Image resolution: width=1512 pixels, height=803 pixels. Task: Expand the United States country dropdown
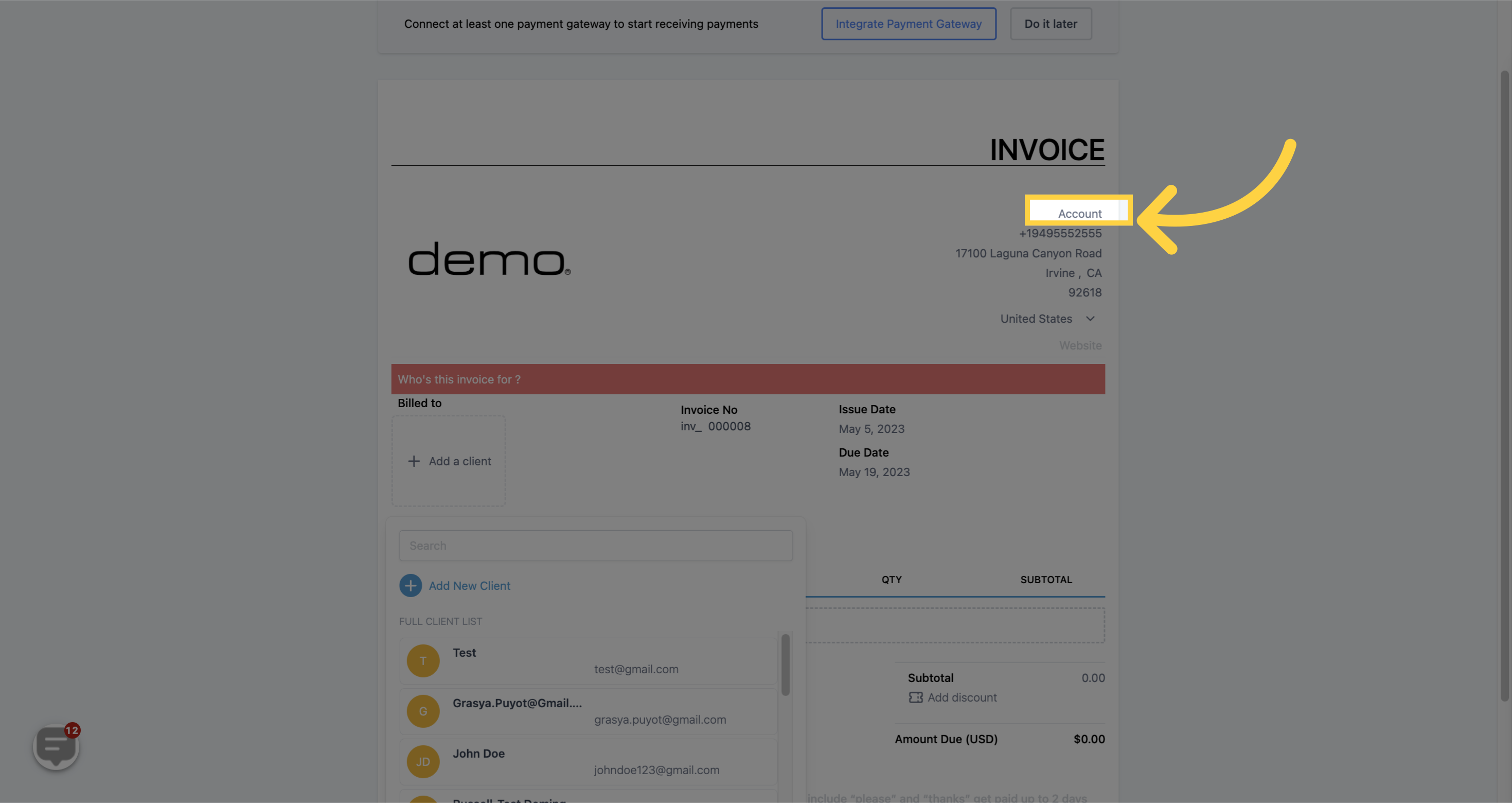pyautogui.click(x=1090, y=319)
